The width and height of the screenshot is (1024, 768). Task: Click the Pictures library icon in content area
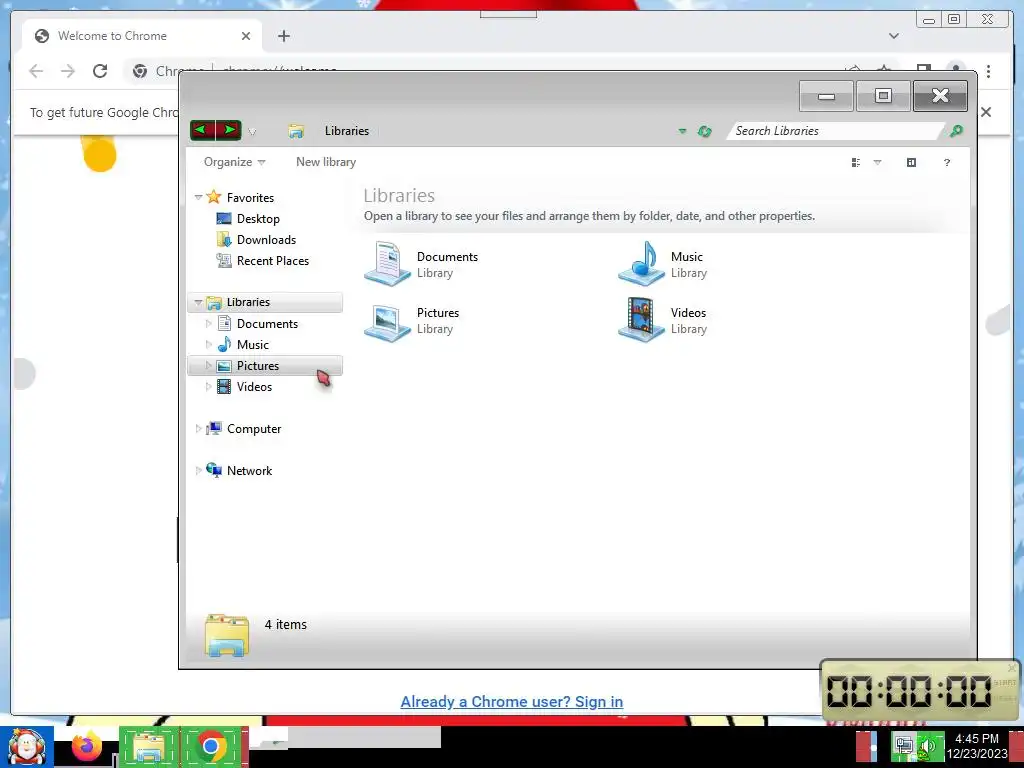click(387, 321)
